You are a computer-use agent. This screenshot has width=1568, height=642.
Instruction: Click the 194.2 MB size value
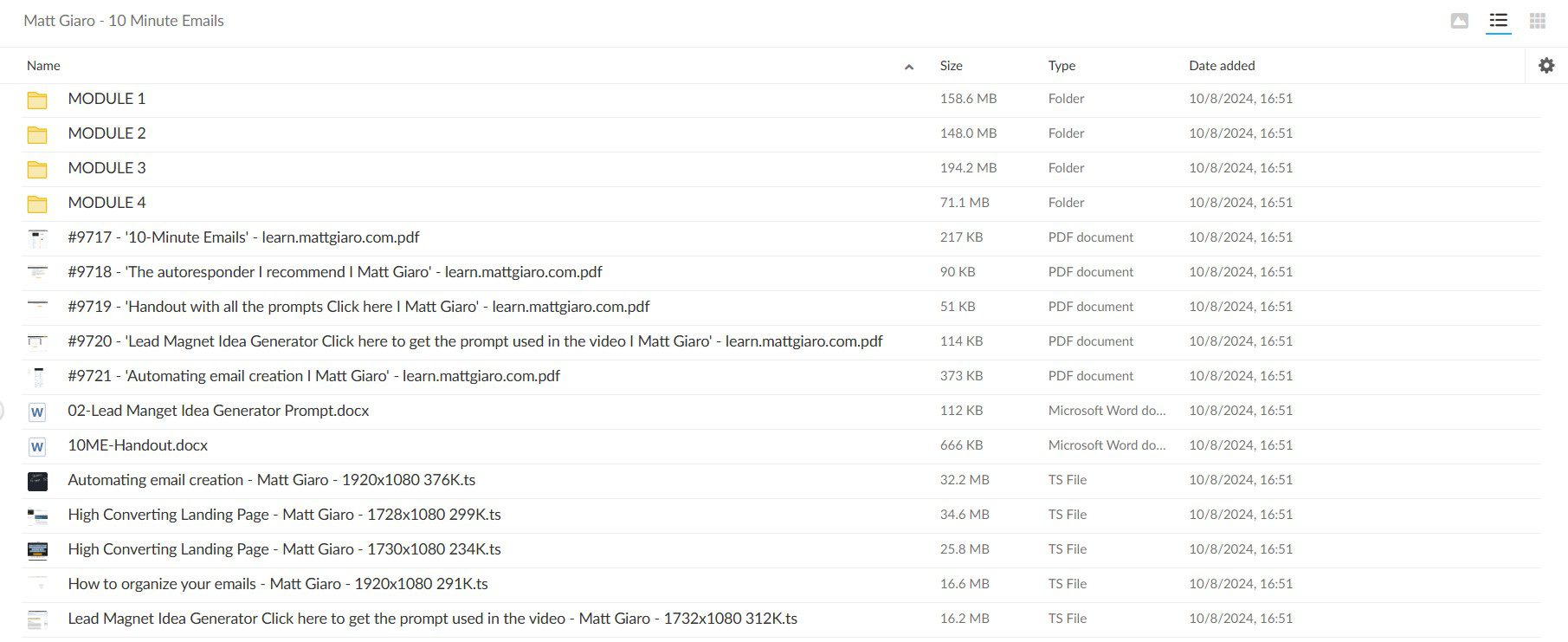tap(968, 168)
